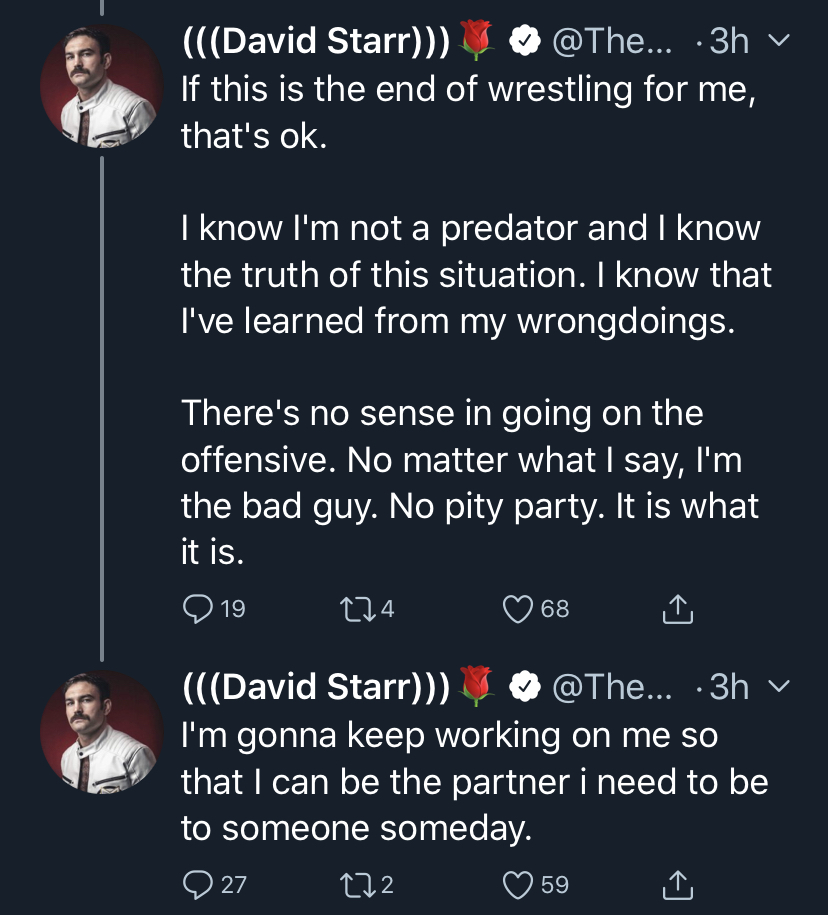Open the tweet text about "pity party"
This screenshot has height=915, width=828.
point(470,505)
